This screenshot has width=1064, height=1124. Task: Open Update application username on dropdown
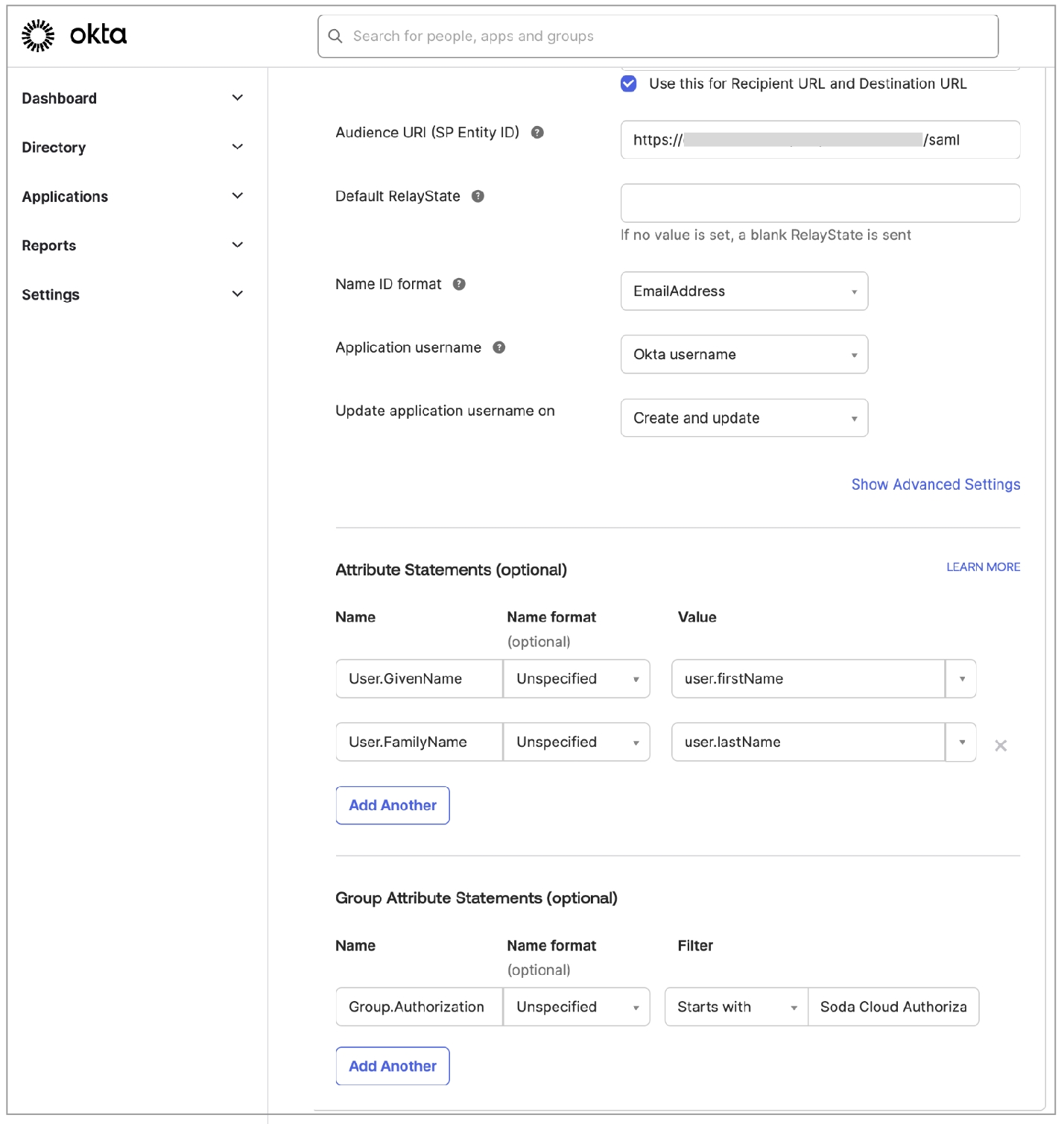tap(744, 418)
